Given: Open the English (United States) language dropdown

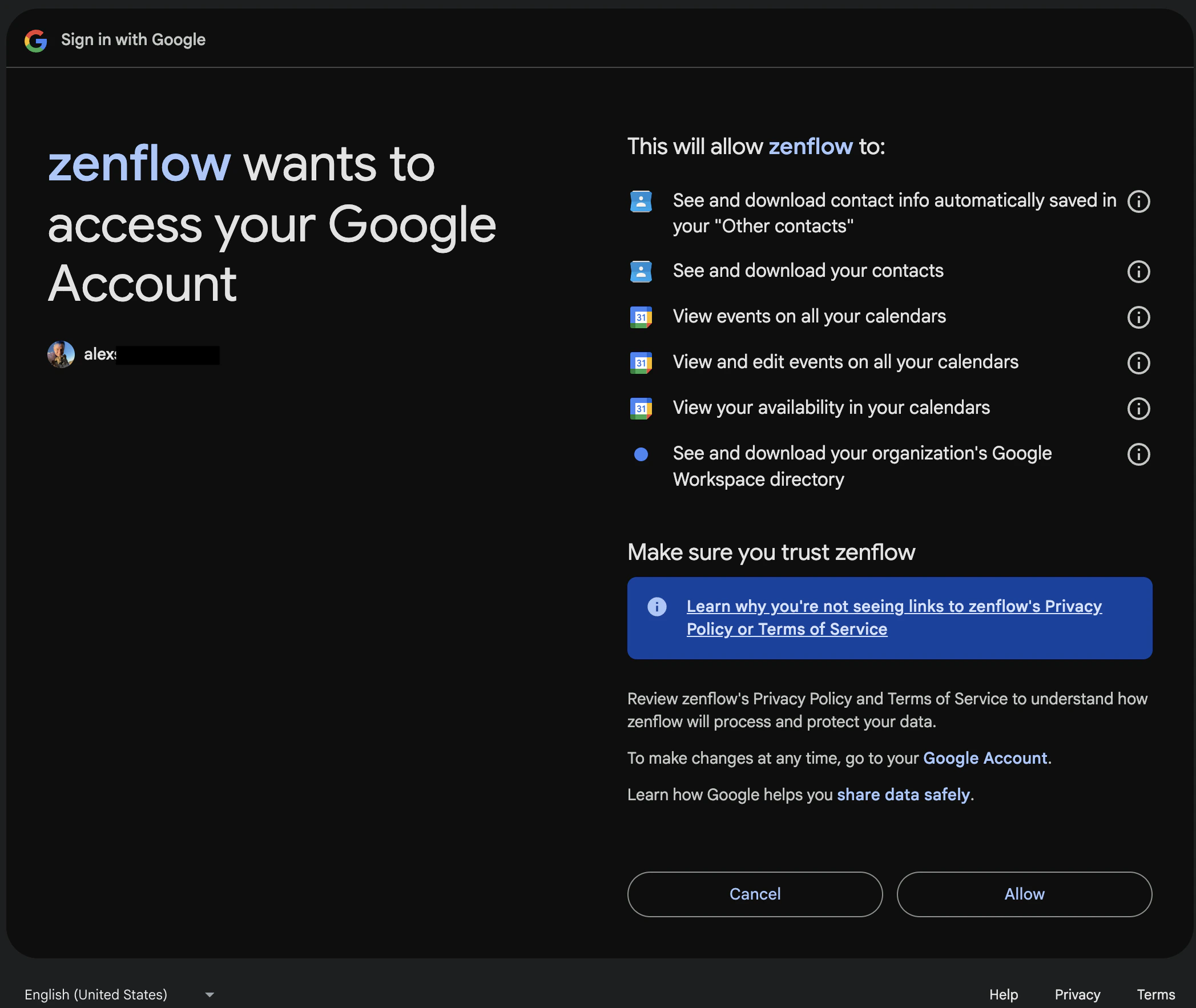Looking at the screenshot, I should (x=119, y=995).
